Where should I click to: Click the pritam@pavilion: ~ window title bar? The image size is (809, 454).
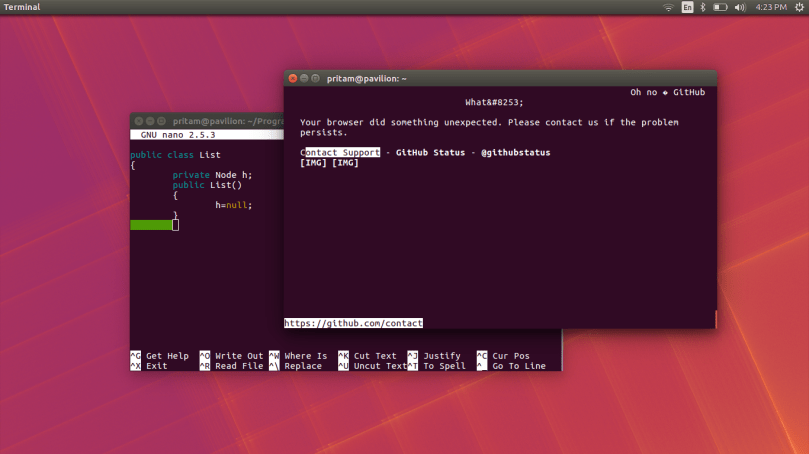[x=500, y=78]
